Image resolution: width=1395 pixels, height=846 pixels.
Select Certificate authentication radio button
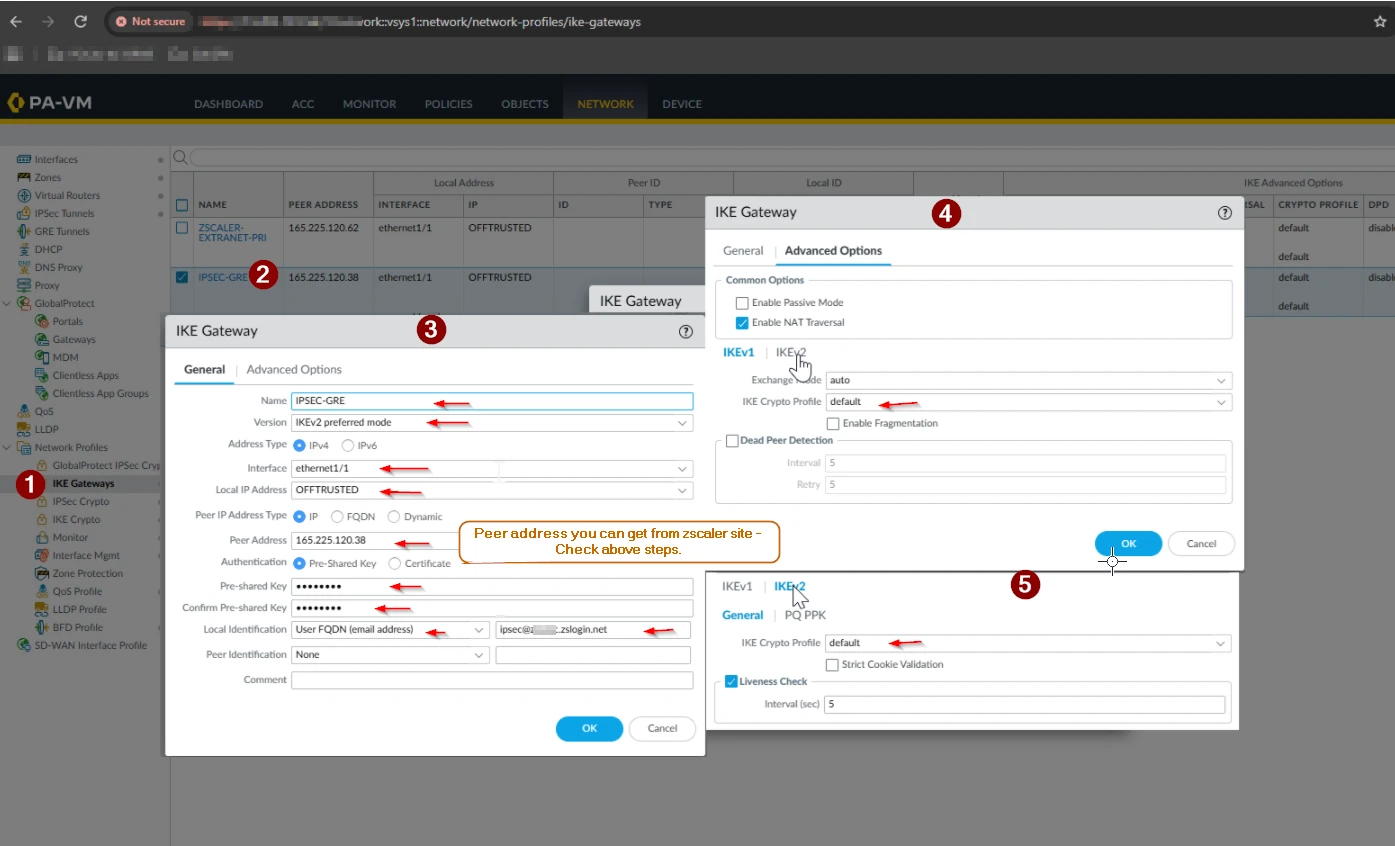(x=395, y=564)
